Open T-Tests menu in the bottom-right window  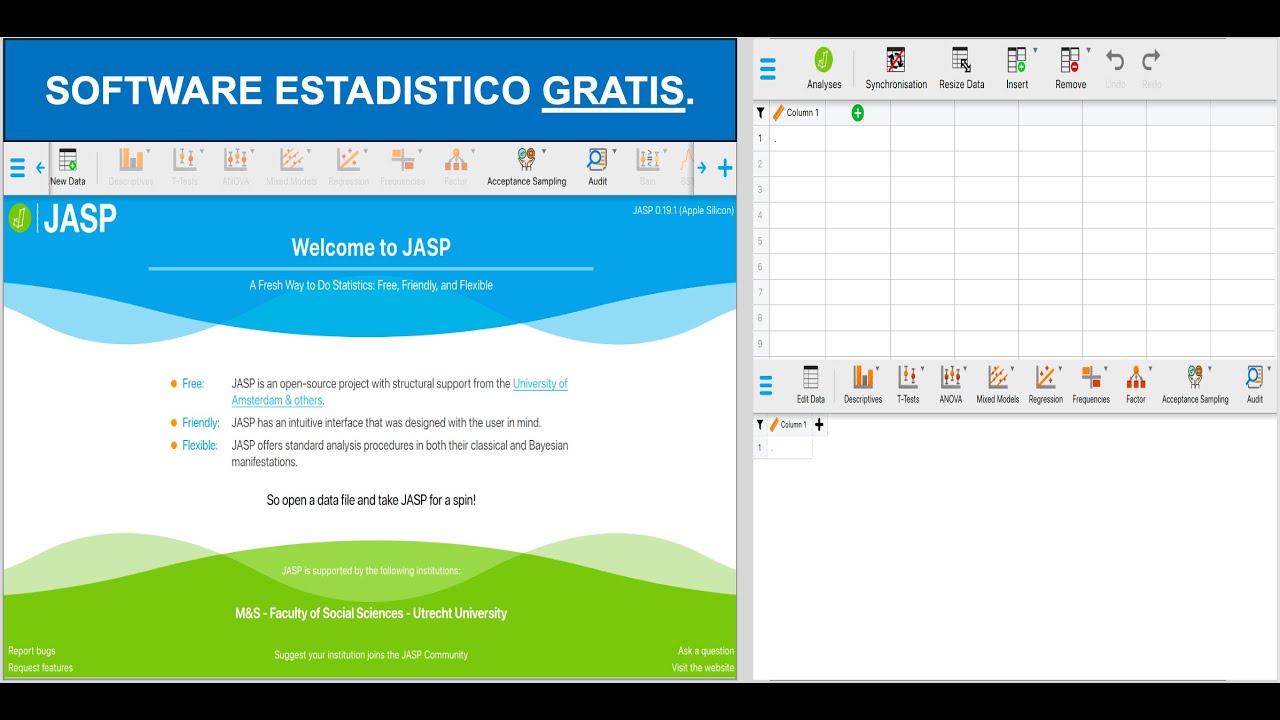point(908,385)
